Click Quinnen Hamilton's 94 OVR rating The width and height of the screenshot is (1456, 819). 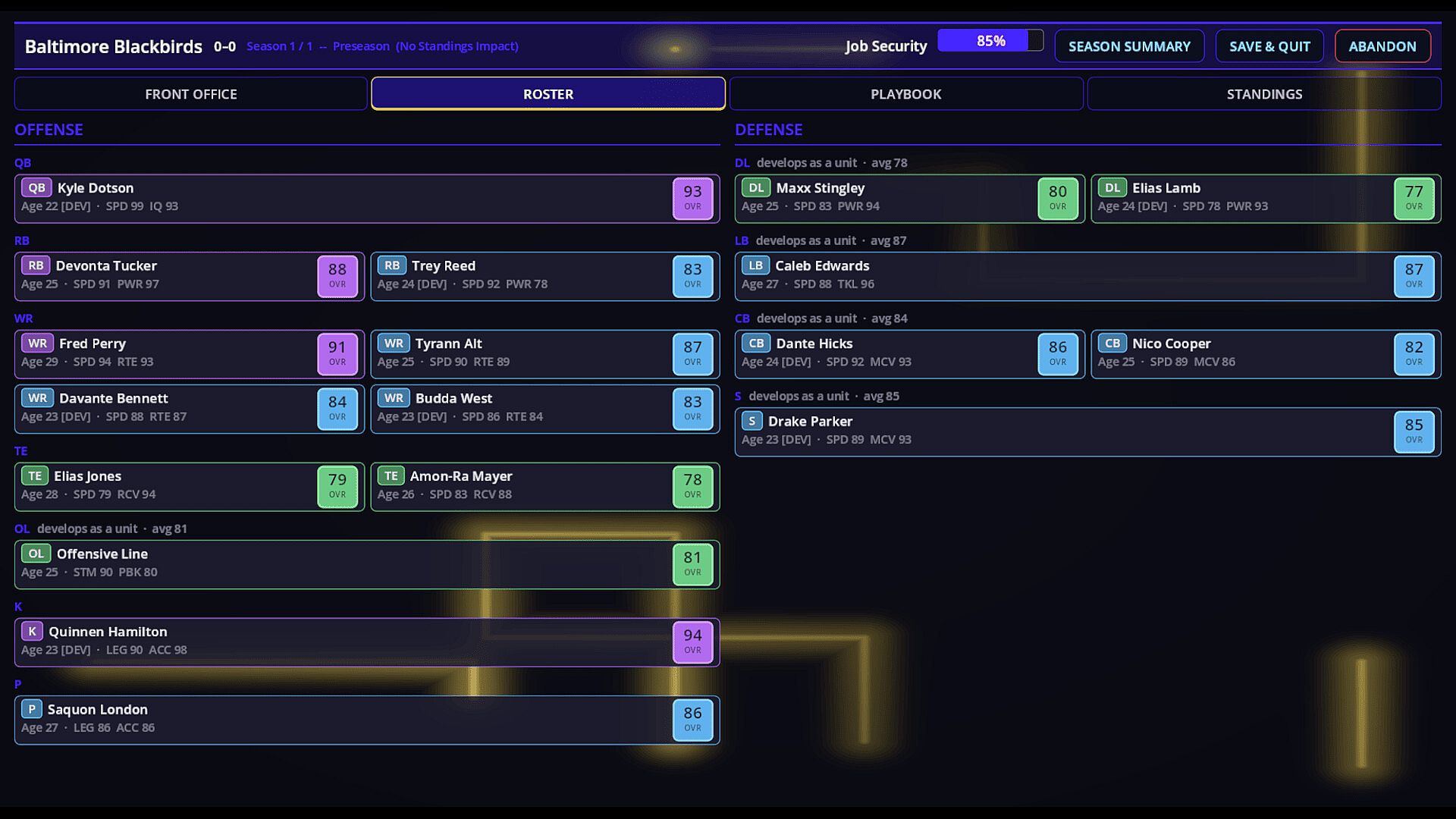point(692,642)
